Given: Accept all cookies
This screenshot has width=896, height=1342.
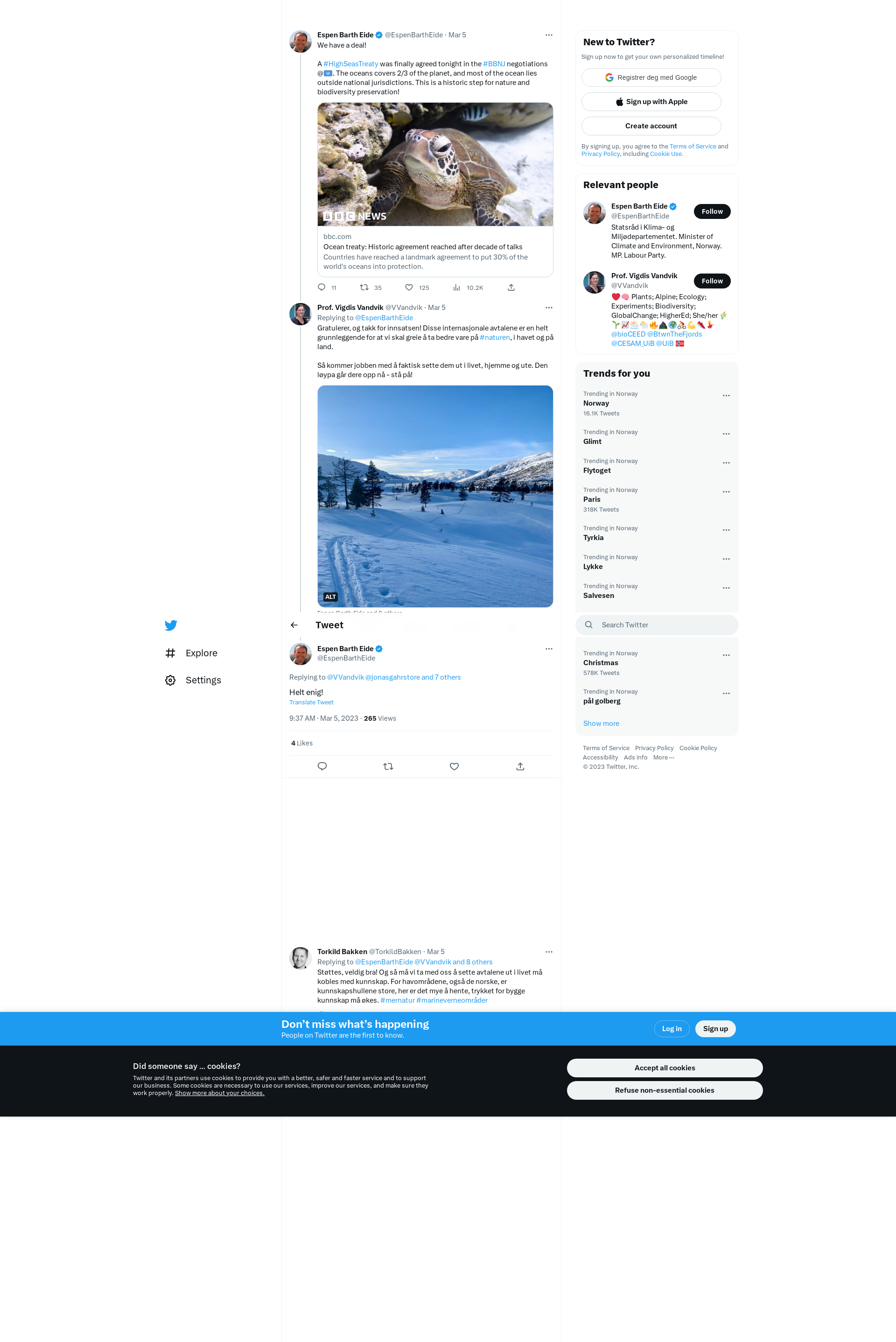Looking at the screenshot, I should tap(664, 1068).
